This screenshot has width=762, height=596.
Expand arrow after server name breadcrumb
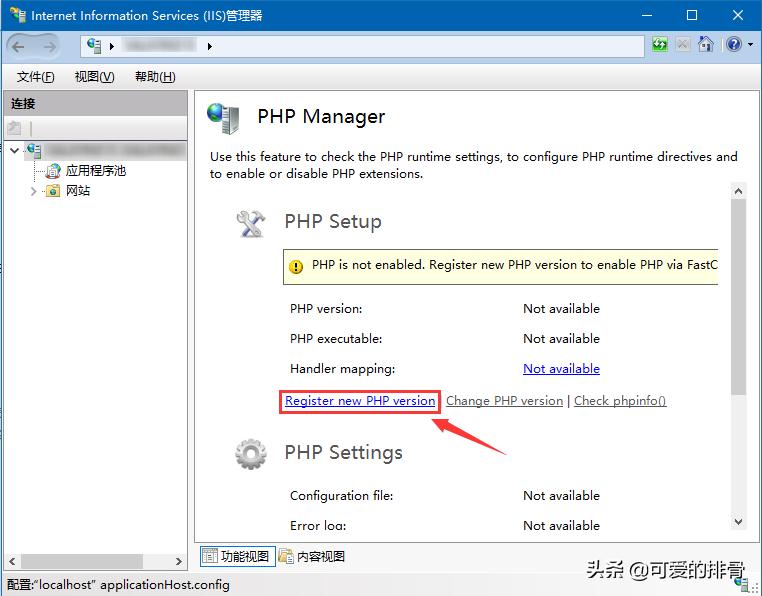click(x=209, y=47)
